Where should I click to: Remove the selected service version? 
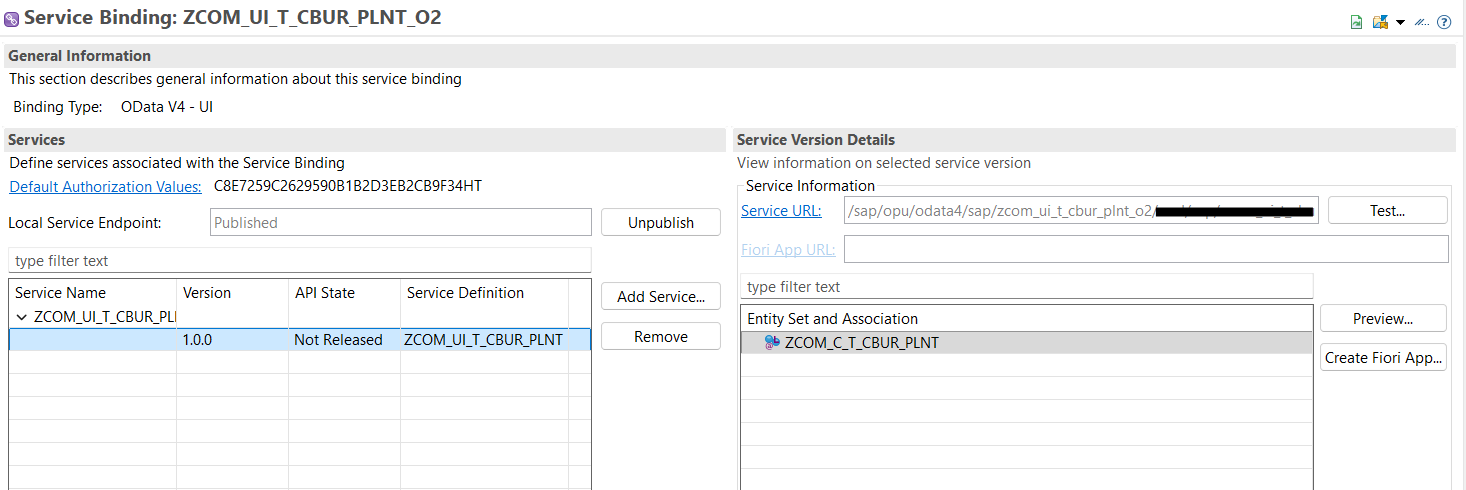pyautogui.click(x=660, y=337)
